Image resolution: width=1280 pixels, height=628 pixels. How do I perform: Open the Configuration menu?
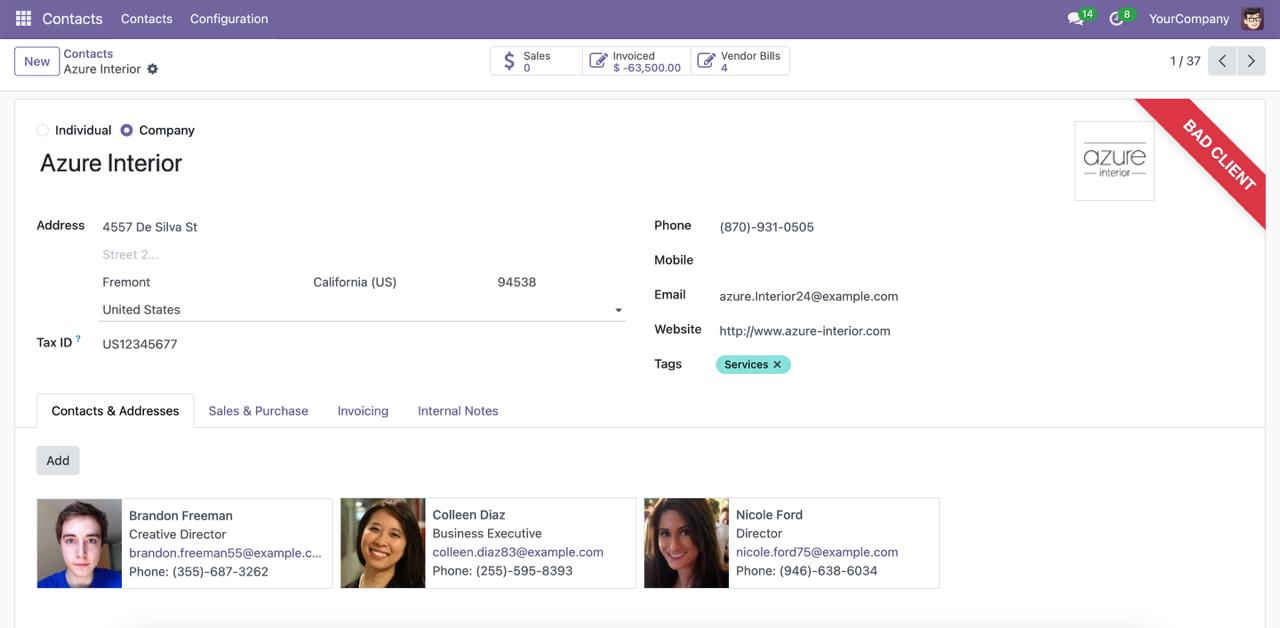click(229, 18)
